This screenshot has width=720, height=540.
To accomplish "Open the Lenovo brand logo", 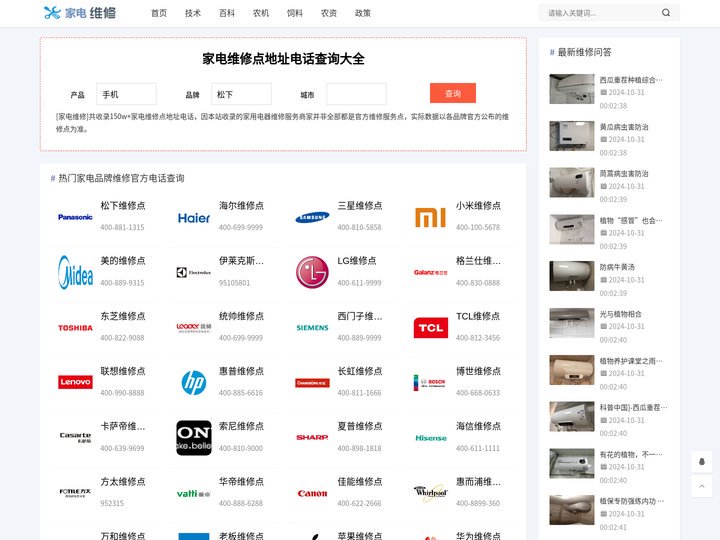I will point(75,382).
